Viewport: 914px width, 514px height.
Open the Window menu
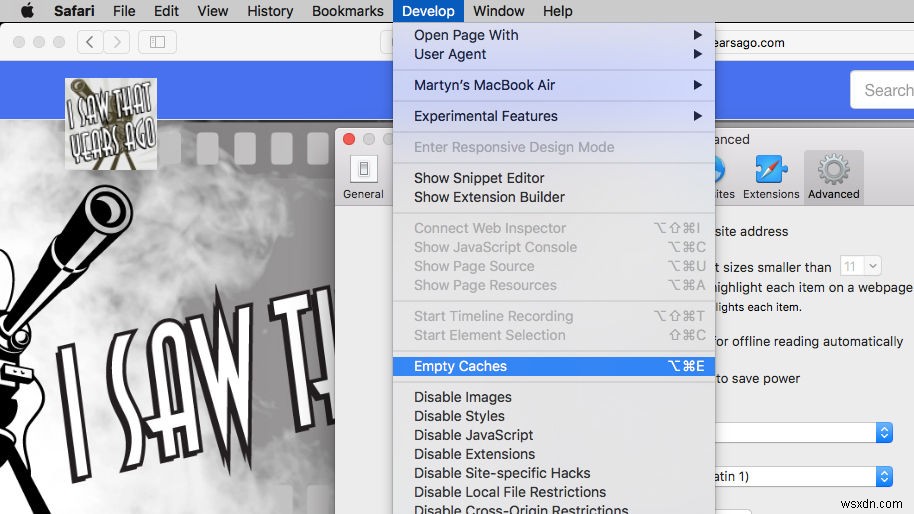pos(498,11)
